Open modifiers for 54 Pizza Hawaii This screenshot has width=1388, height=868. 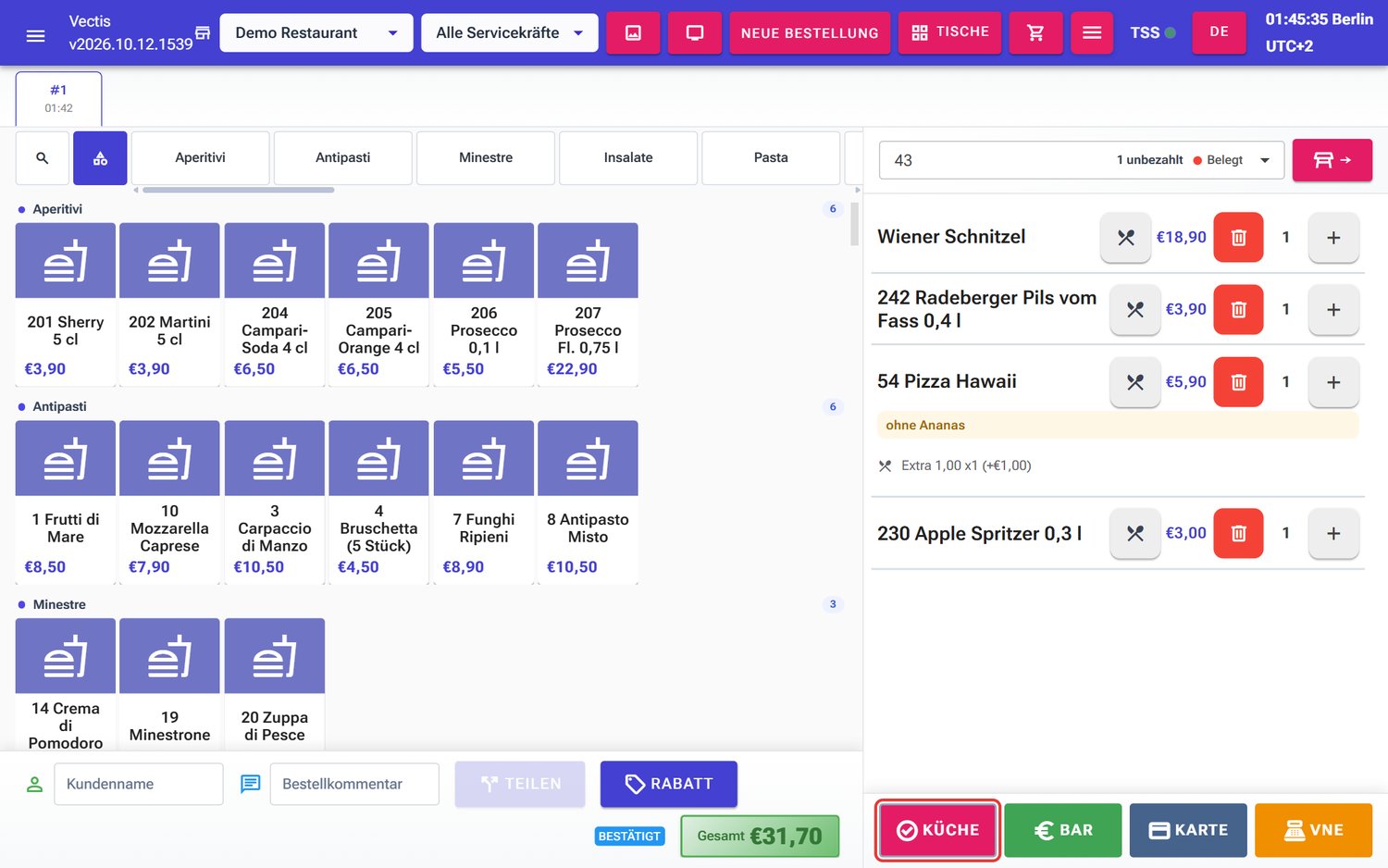[x=1135, y=382]
